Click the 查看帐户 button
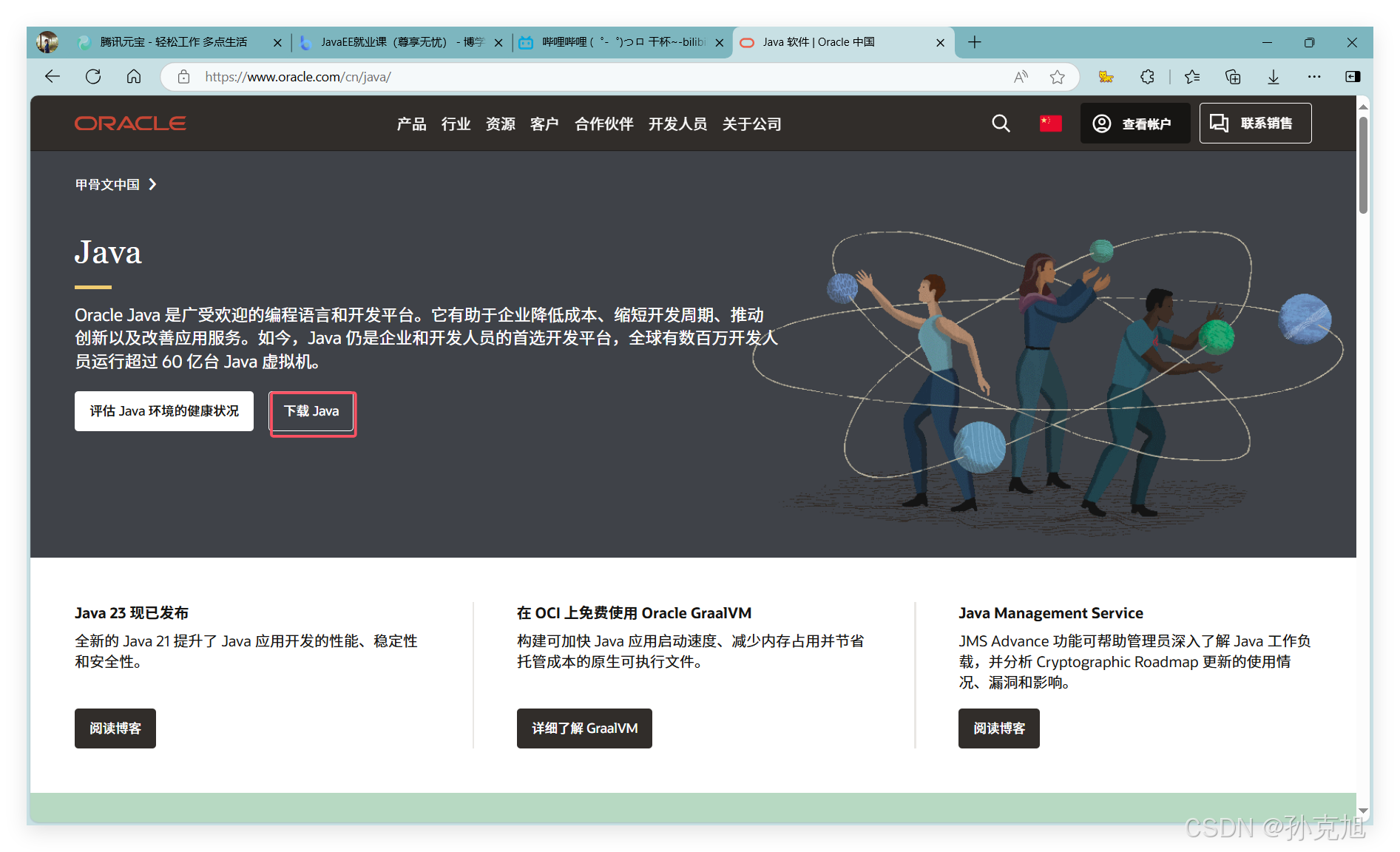The height and width of the screenshot is (852, 1400). [1135, 124]
